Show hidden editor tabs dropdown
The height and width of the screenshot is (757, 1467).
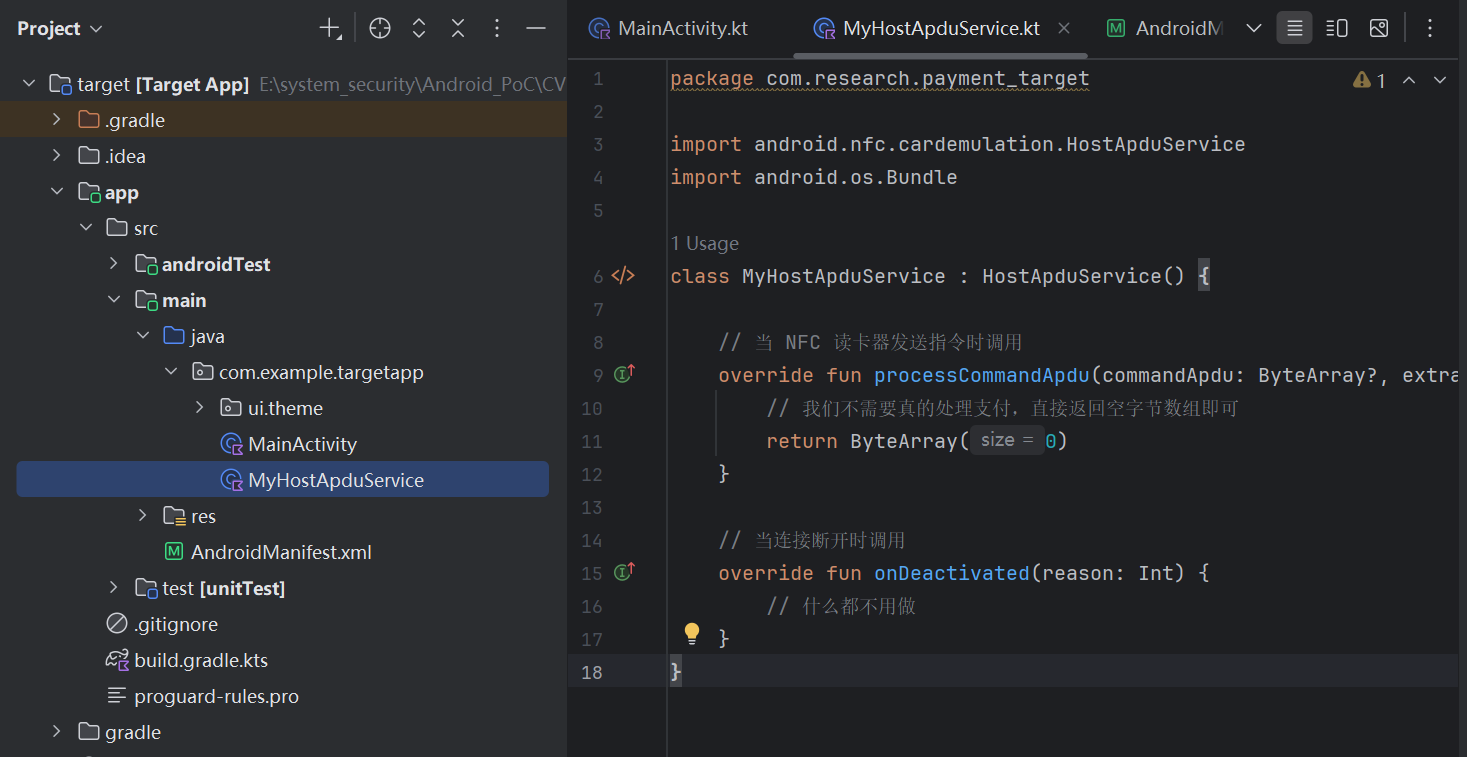click(1253, 29)
